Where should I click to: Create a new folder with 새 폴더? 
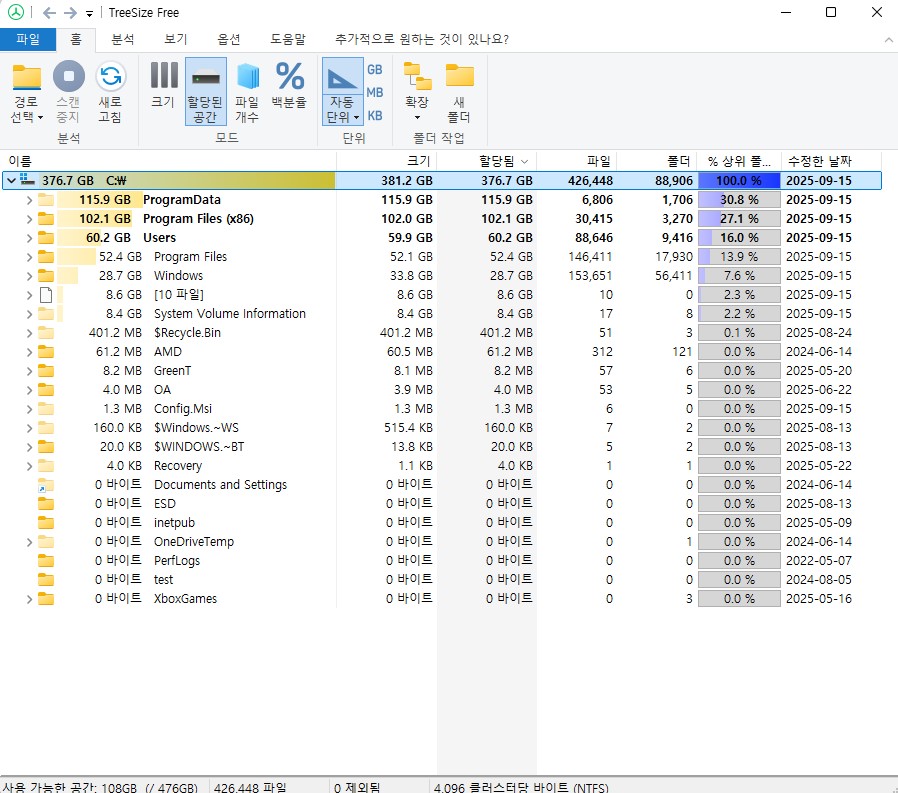[459, 92]
